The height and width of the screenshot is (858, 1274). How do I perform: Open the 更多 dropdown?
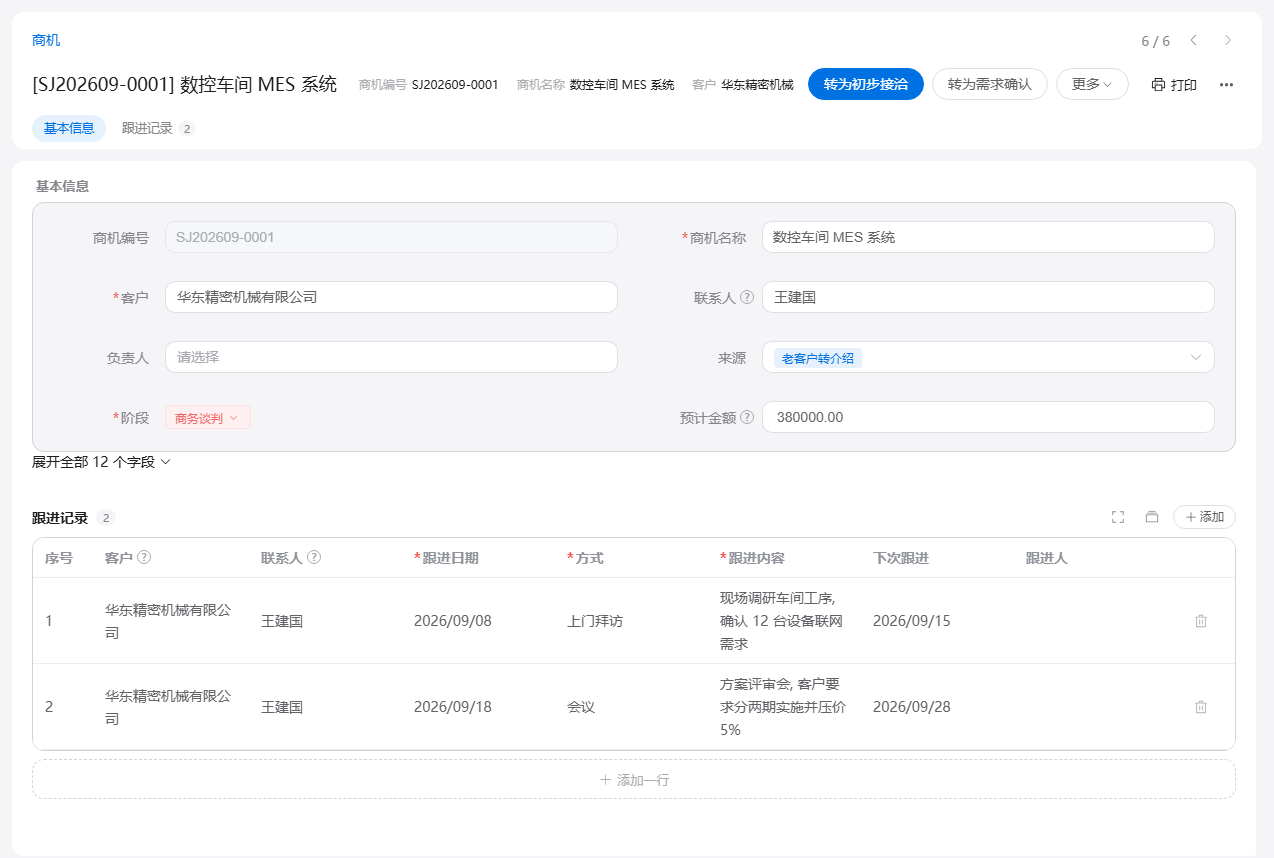(x=1092, y=84)
